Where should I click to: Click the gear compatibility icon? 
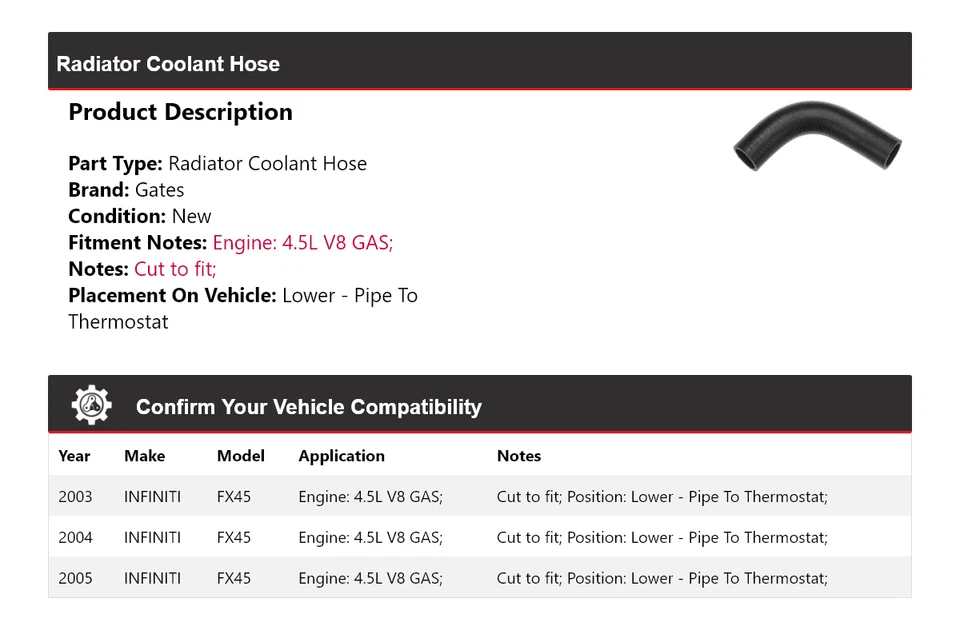tap(91, 405)
